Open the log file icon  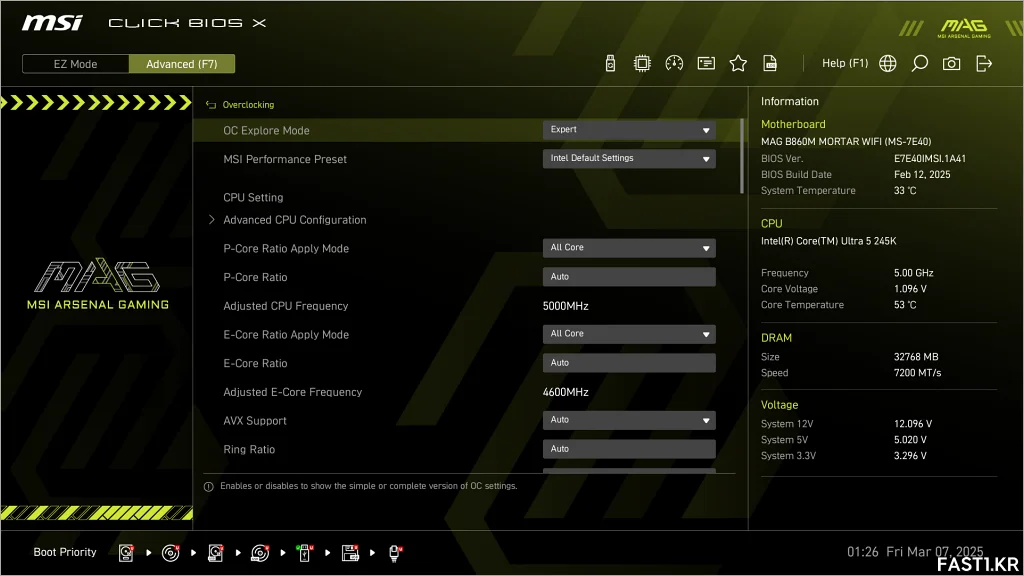click(770, 63)
